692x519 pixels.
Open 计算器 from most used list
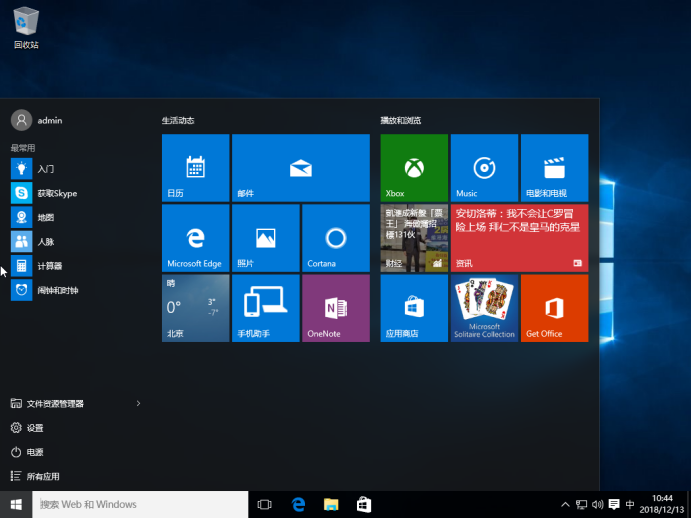coord(49,266)
